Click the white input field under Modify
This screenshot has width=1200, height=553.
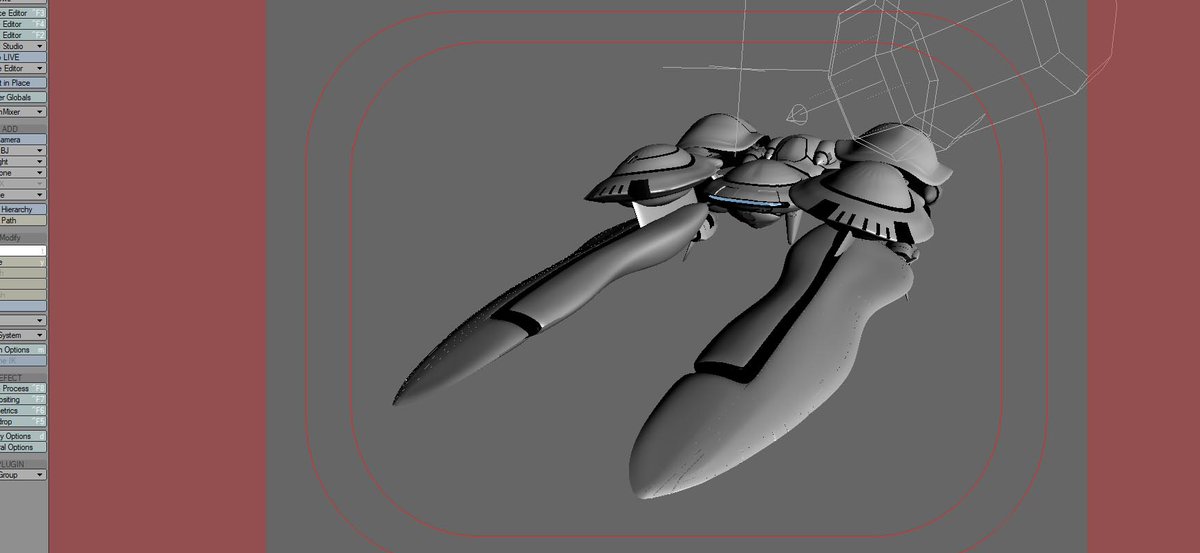click(x=22, y=250)
